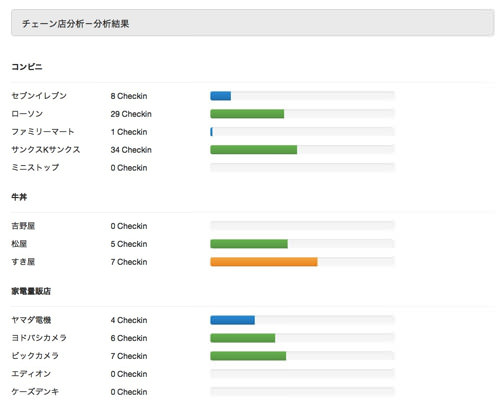Click the 34 Checkin count text
The width and height of the screenshot is (500, 406).
click(131, 150)
